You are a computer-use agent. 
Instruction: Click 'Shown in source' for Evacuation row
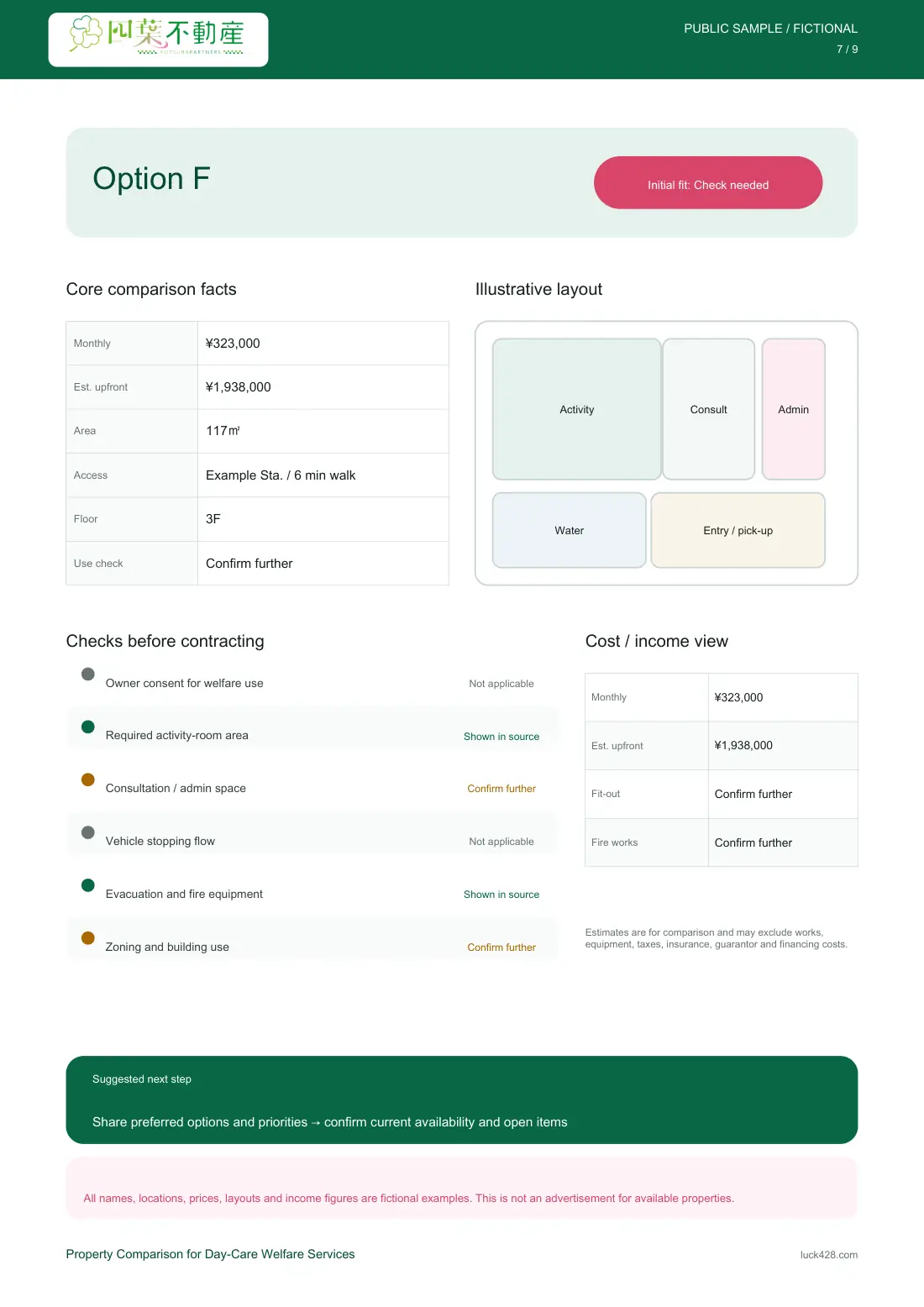tap(501, 895)
